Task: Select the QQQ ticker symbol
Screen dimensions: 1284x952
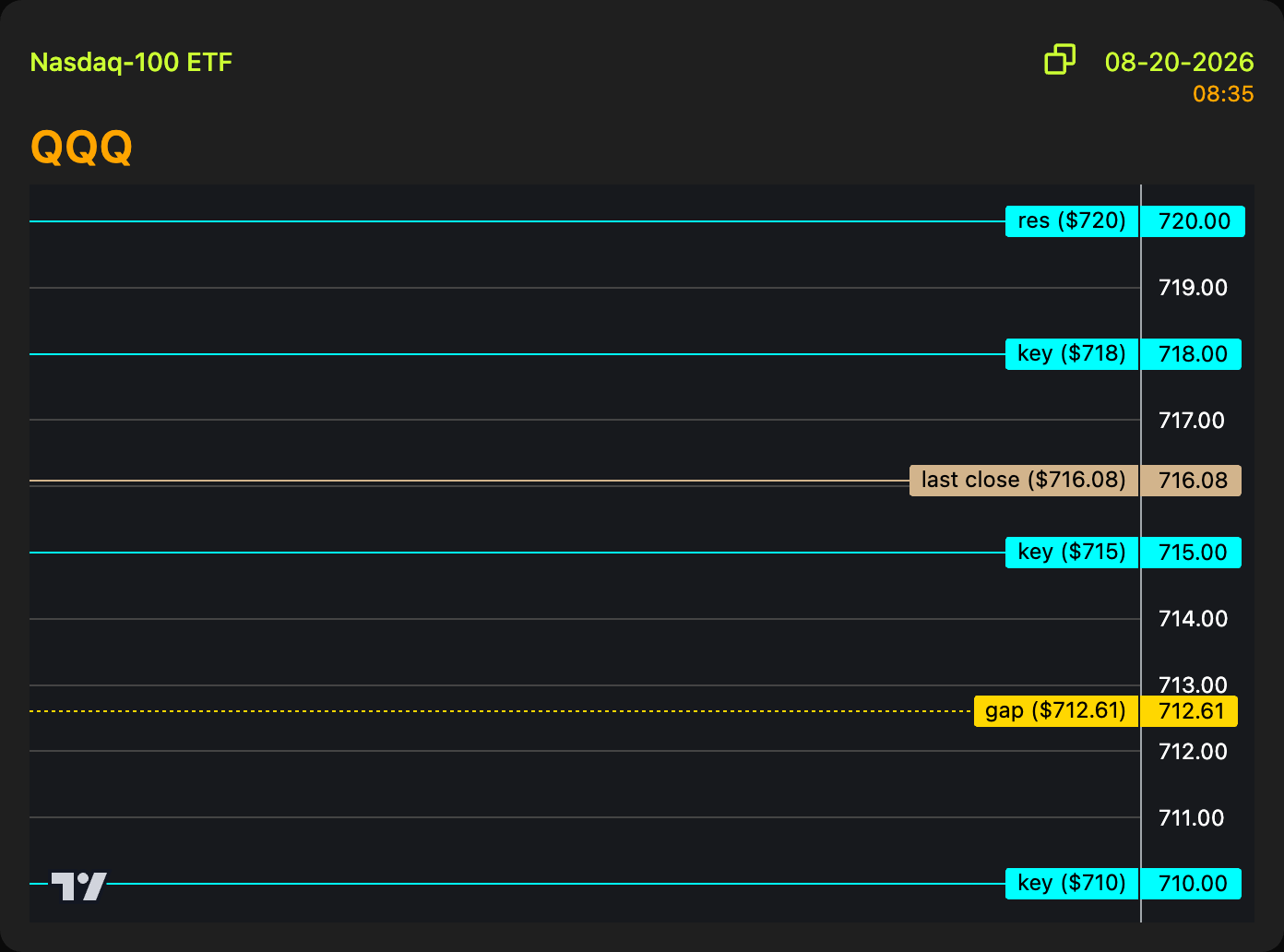Action: [x=81, y=147]
